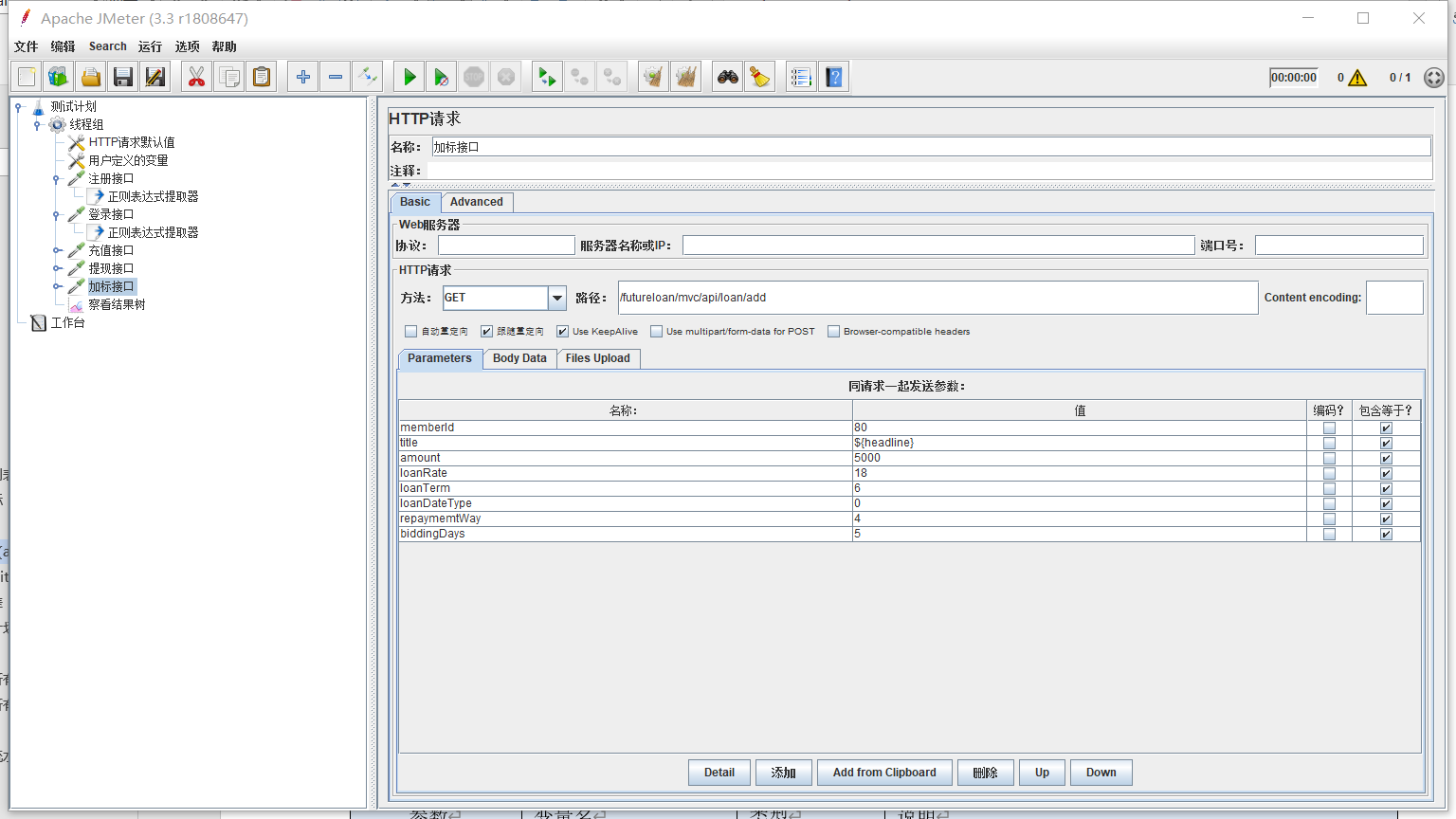1456x819 pixels.
Task: Clear results with single broom gear icon
Action: (x=653, y=77)
